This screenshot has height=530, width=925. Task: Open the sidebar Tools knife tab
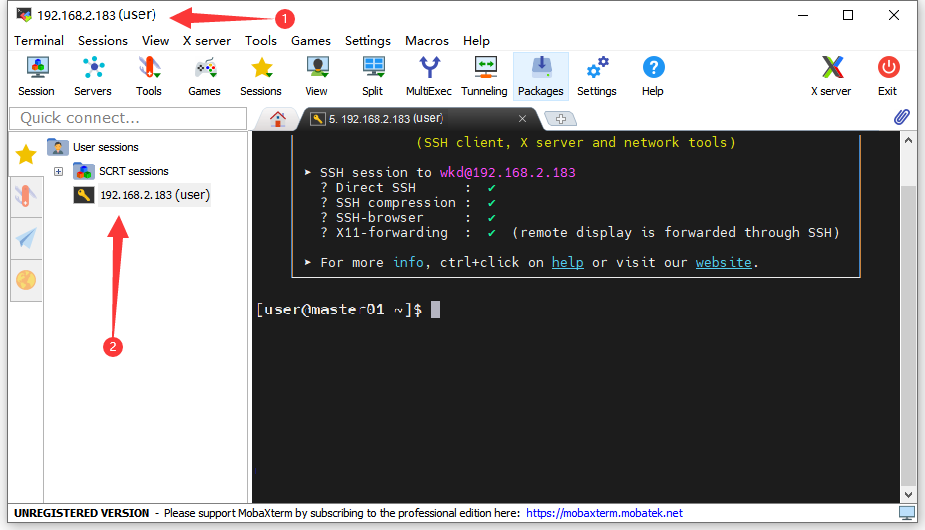coord(26,196)
